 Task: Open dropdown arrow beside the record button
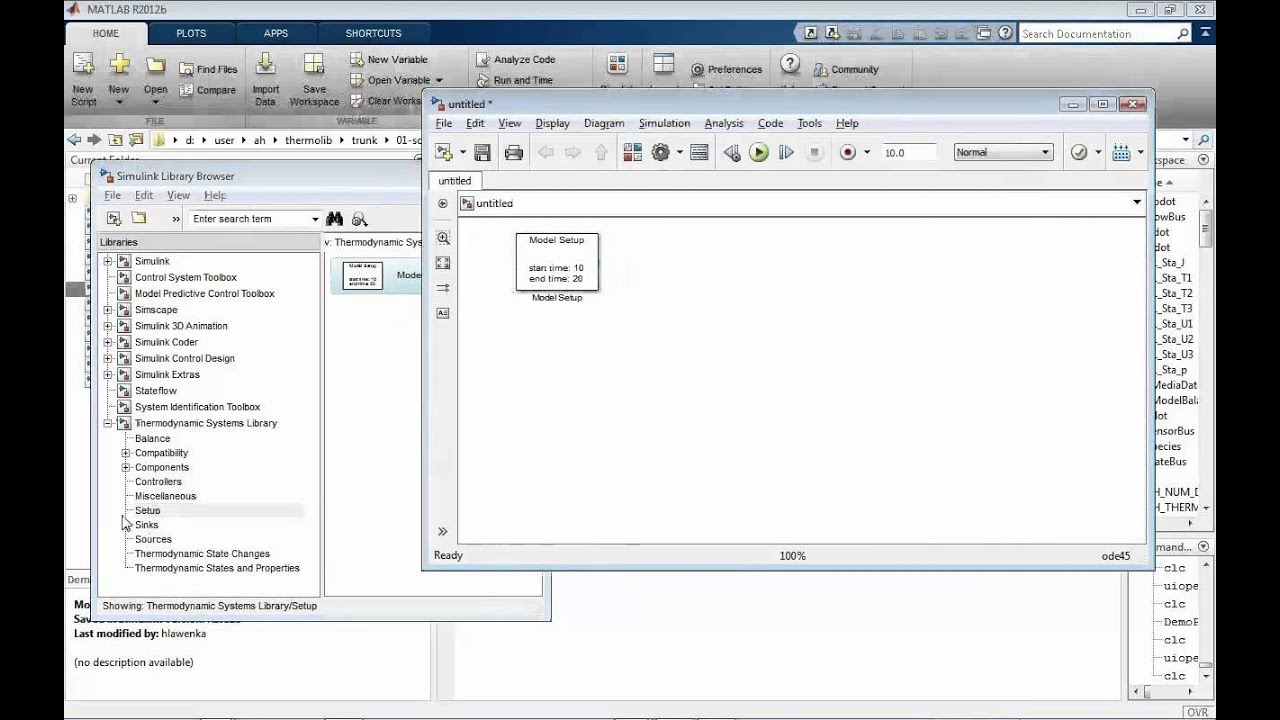867,153
